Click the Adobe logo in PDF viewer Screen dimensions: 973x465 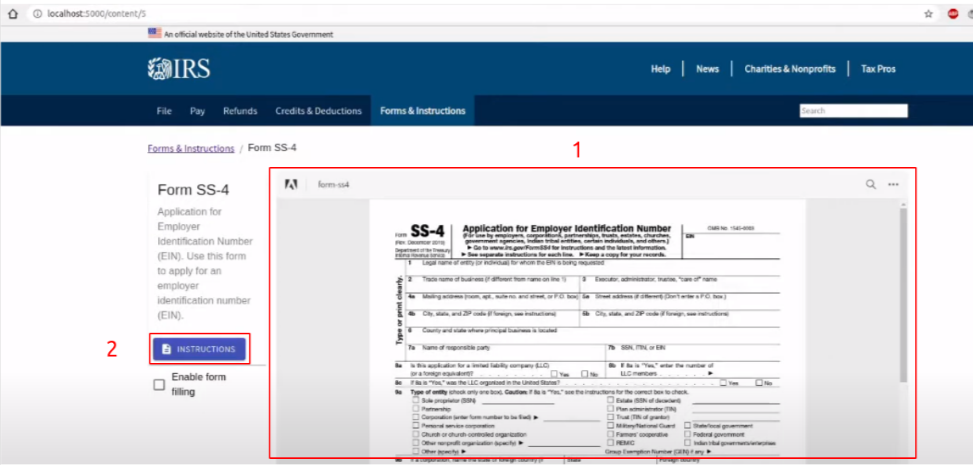click(x=291, y=184)
